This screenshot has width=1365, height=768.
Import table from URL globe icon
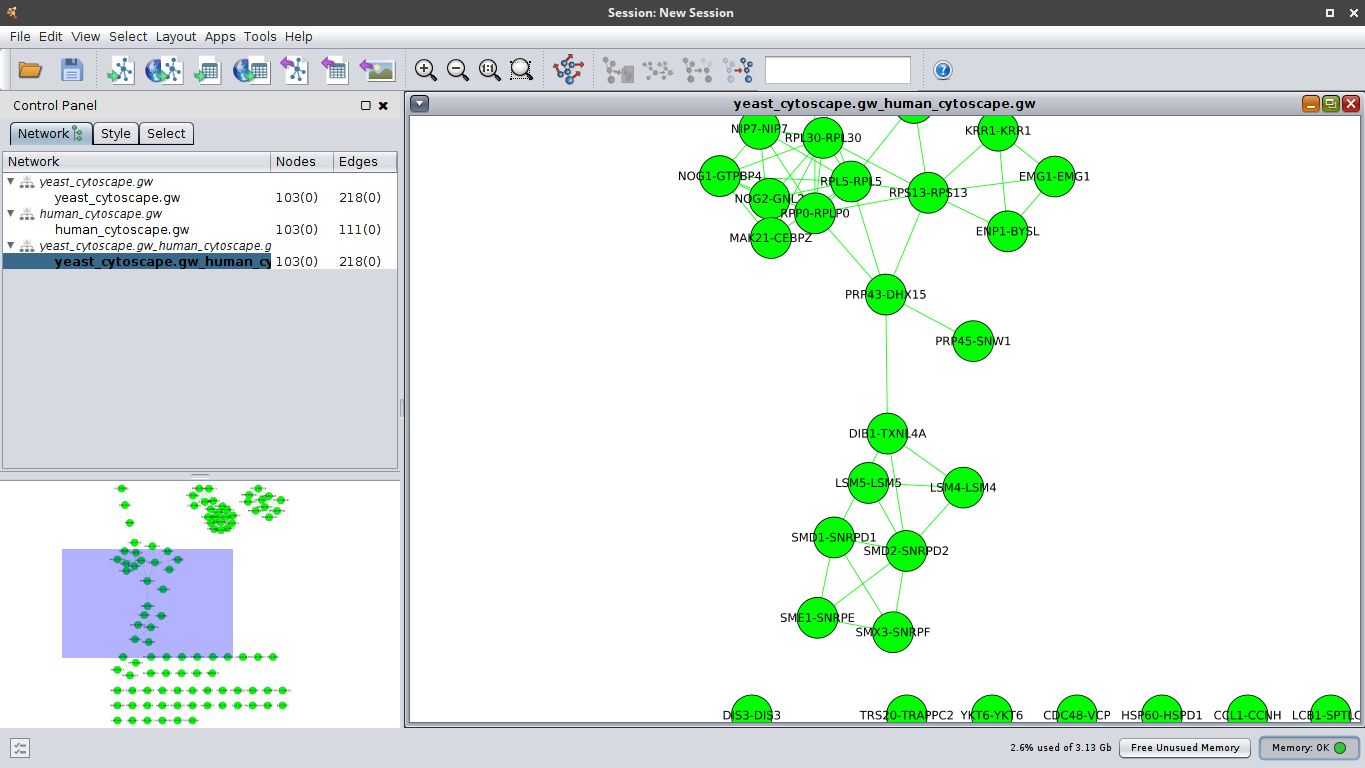(x=250, y=70)
